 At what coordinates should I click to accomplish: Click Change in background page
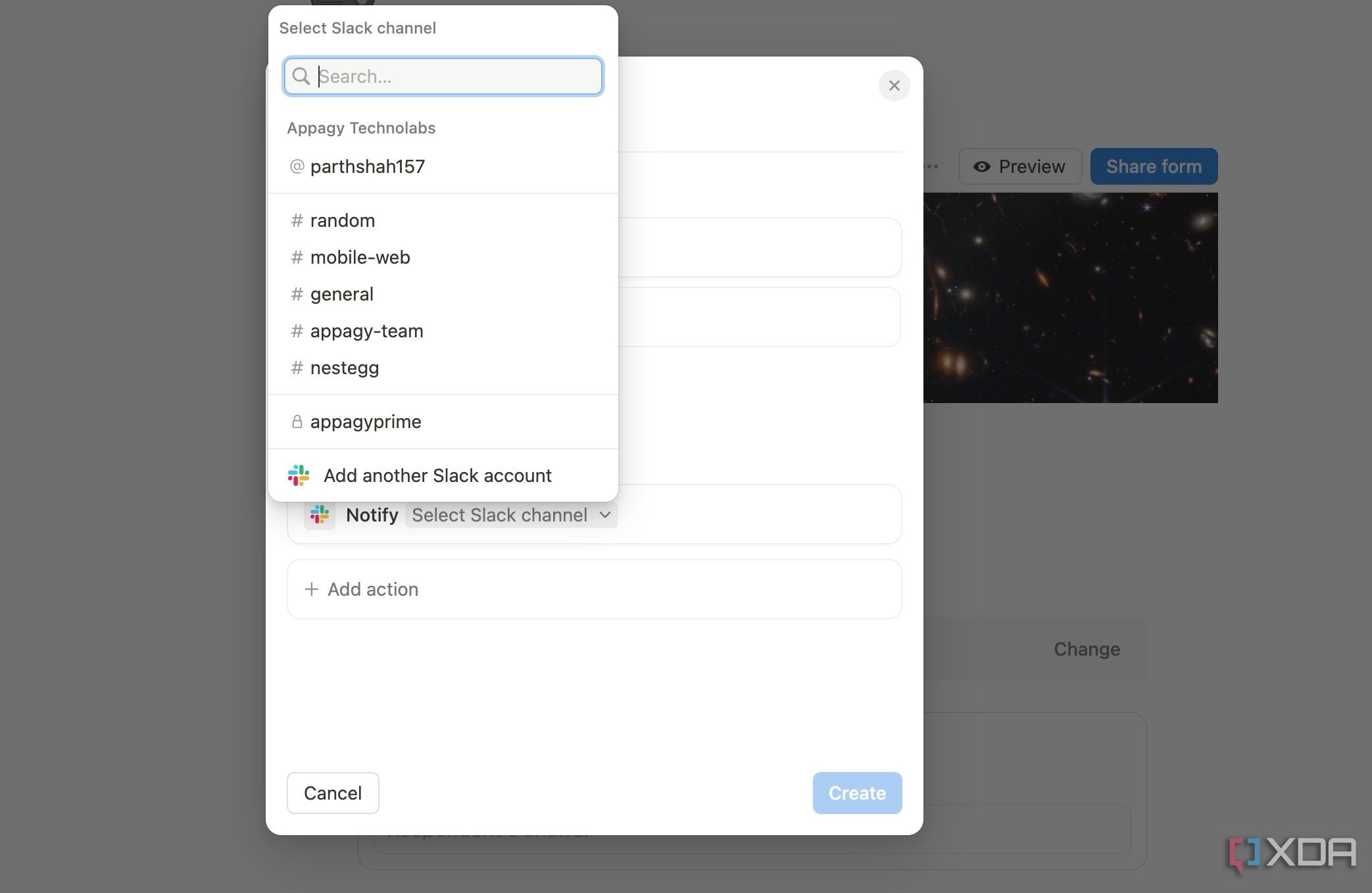pyautogui.click(x=1087, y=649)
